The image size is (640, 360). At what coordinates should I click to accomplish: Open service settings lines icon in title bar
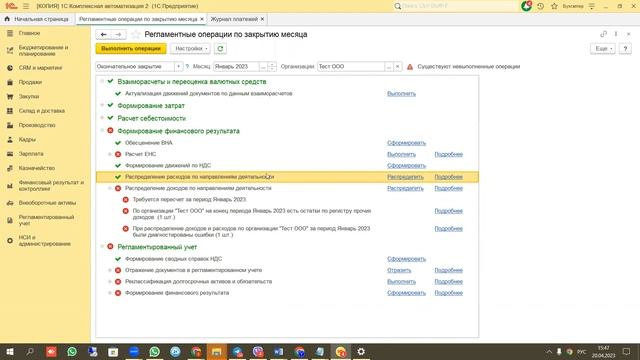tap(592, 6)
